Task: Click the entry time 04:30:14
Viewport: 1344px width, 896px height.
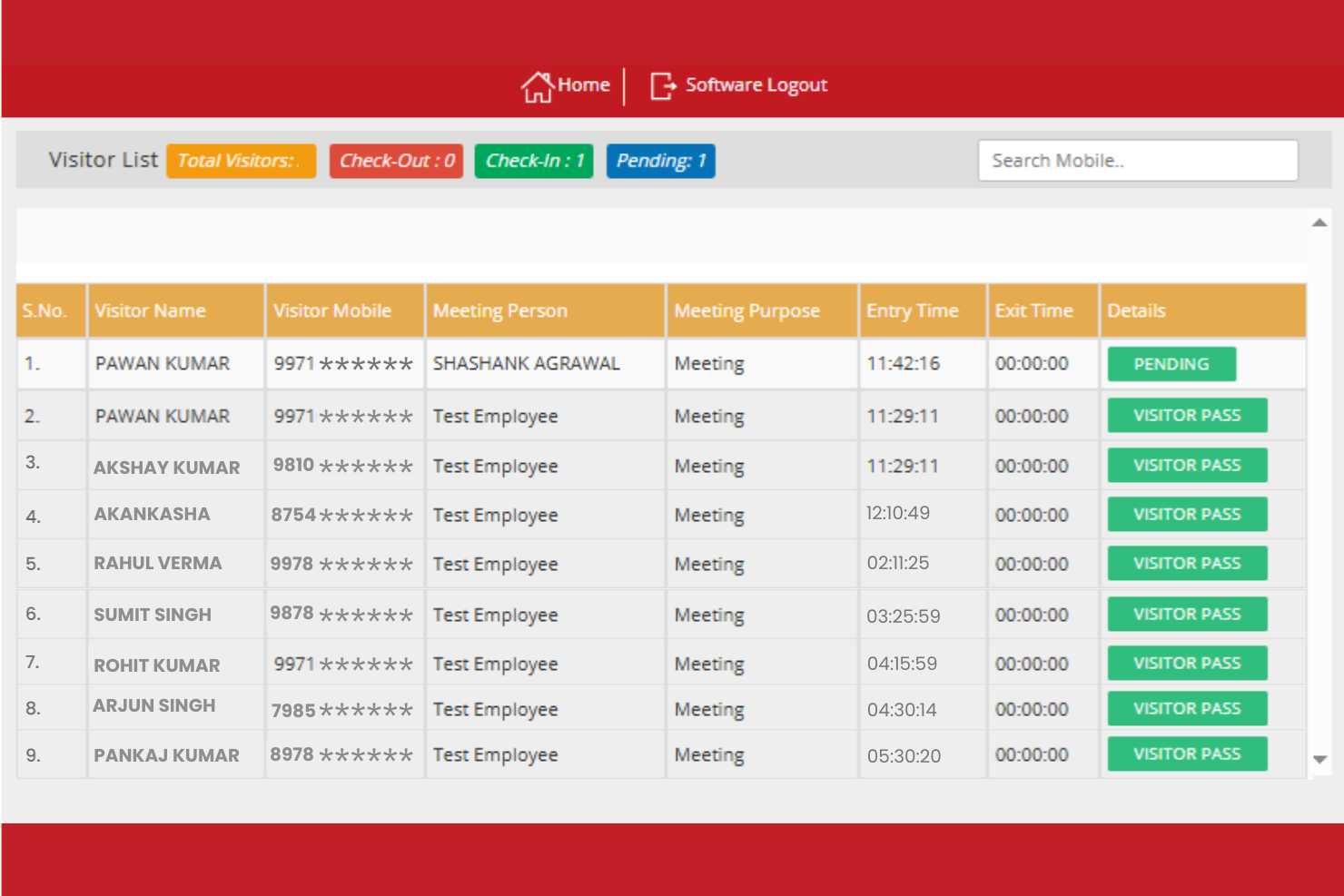Action: [902, 710]
